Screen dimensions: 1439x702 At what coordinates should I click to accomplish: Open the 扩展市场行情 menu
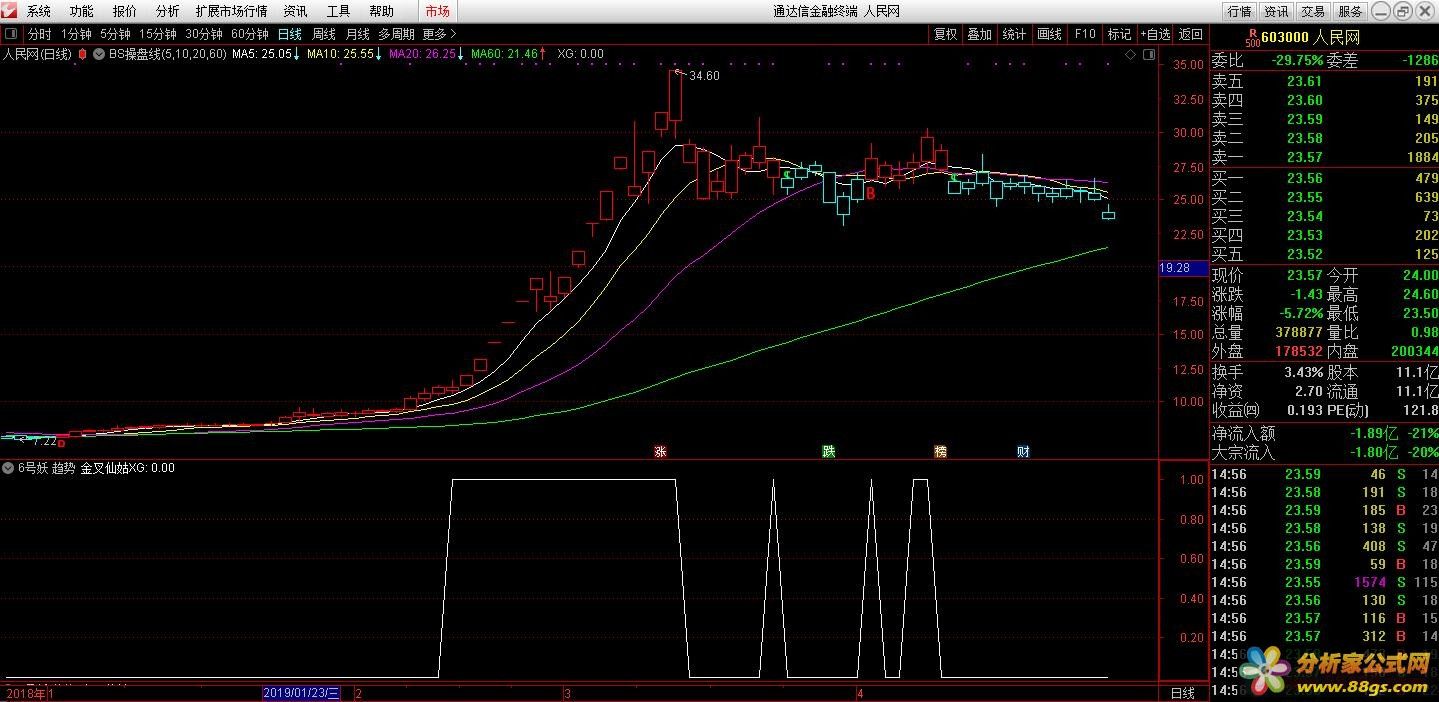pyautogui.click(x=232, y=11)
